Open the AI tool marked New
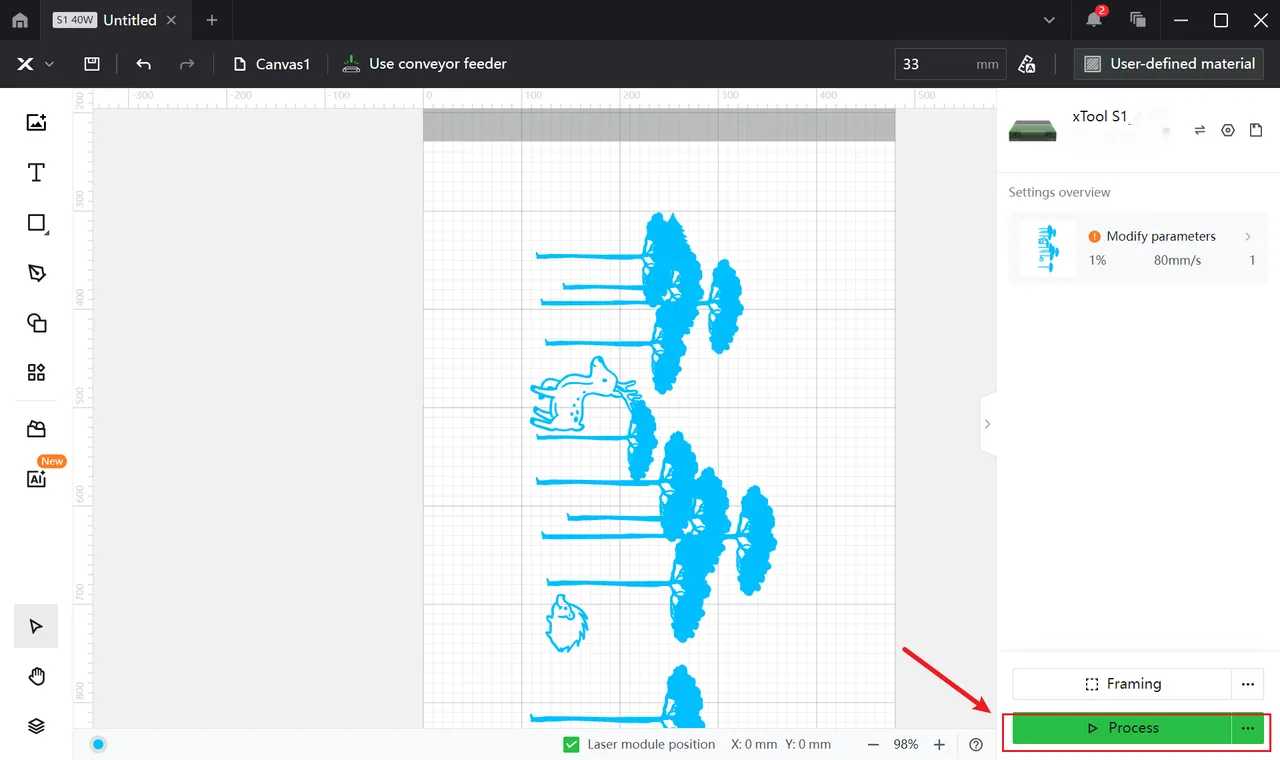This screenshot has height=760, width=1280. point(37,479)
